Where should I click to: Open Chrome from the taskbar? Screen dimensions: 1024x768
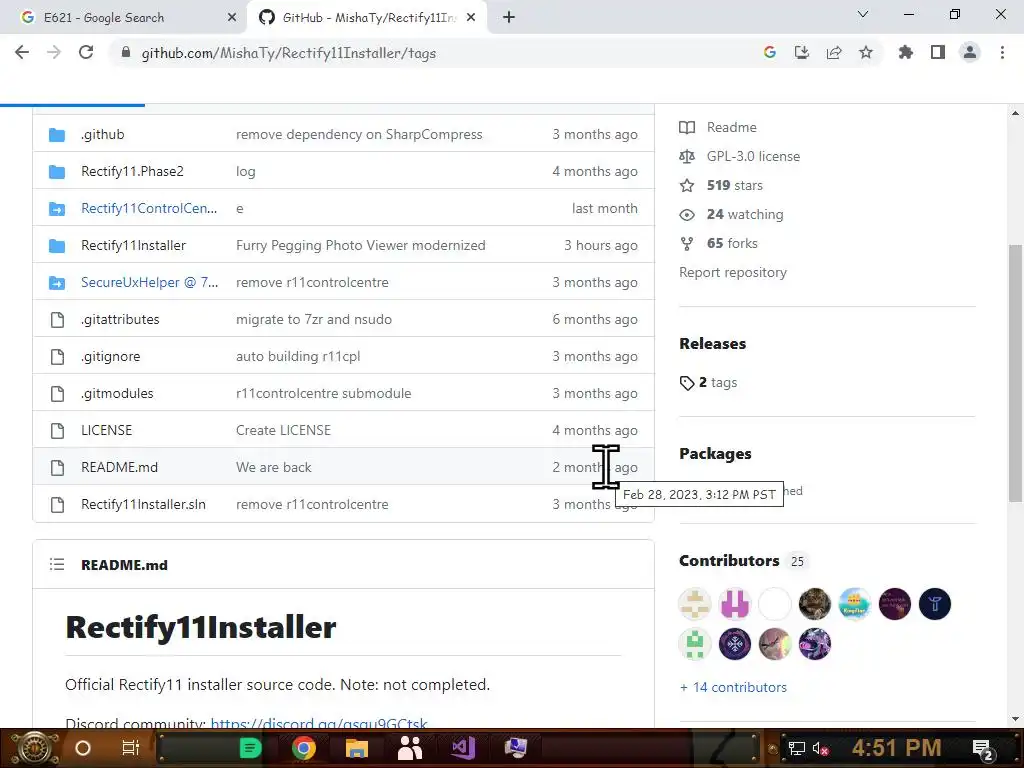point(304,748)
